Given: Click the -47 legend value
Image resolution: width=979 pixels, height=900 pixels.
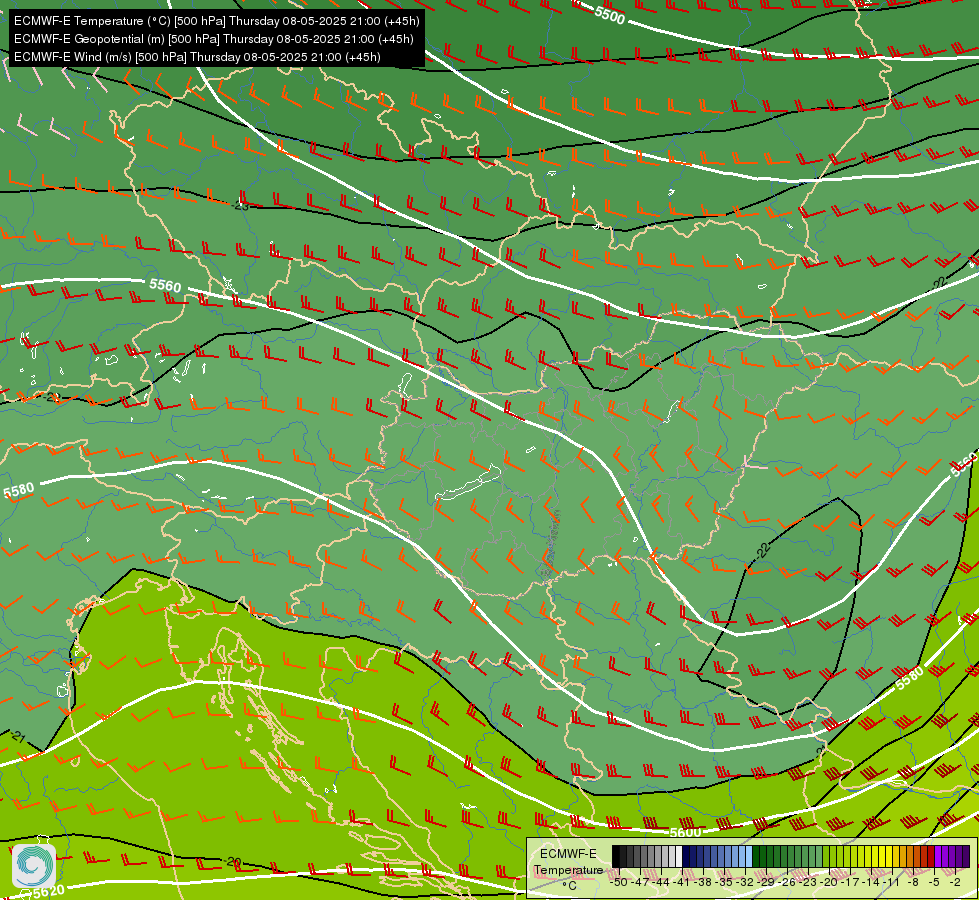Looking at the screenshot, I should [x=640, y=882].
